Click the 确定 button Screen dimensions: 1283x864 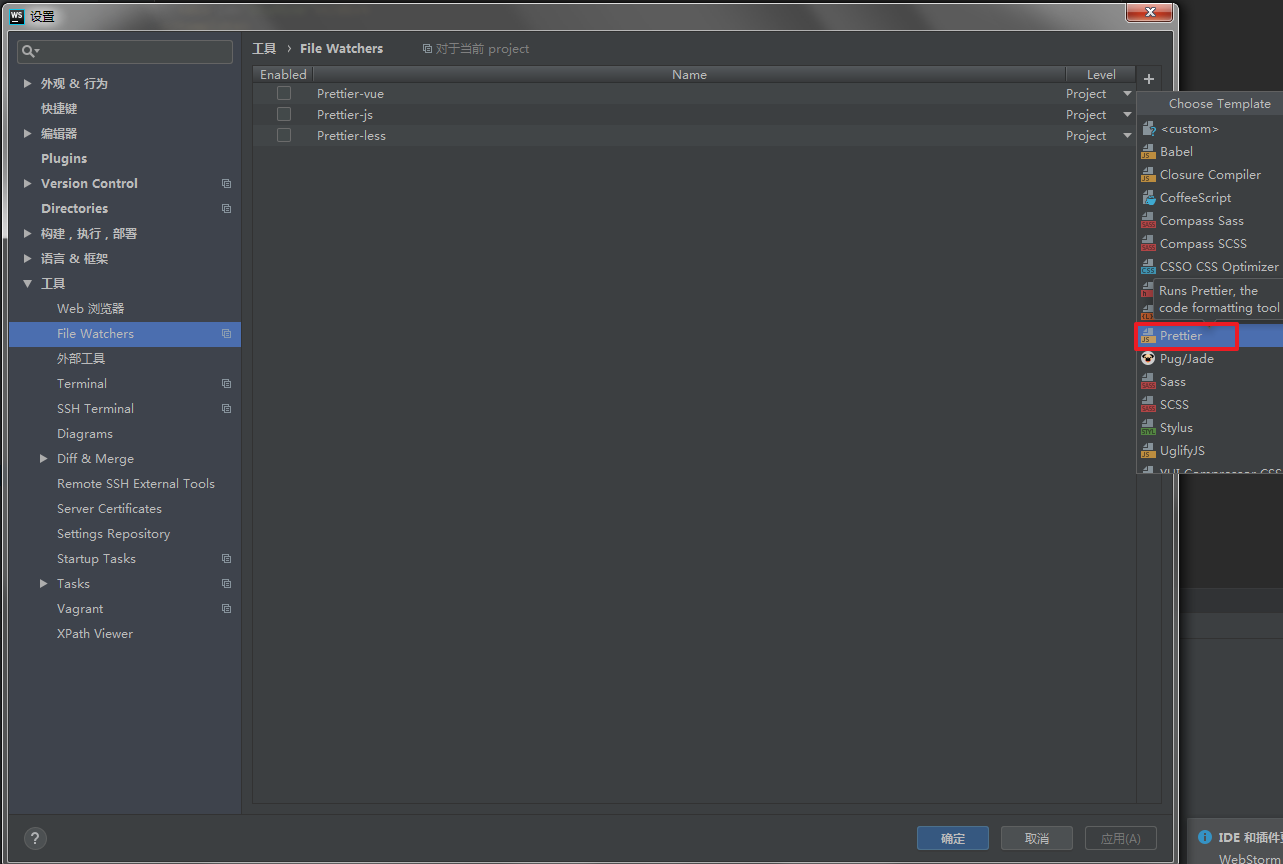tap(953, 838)
